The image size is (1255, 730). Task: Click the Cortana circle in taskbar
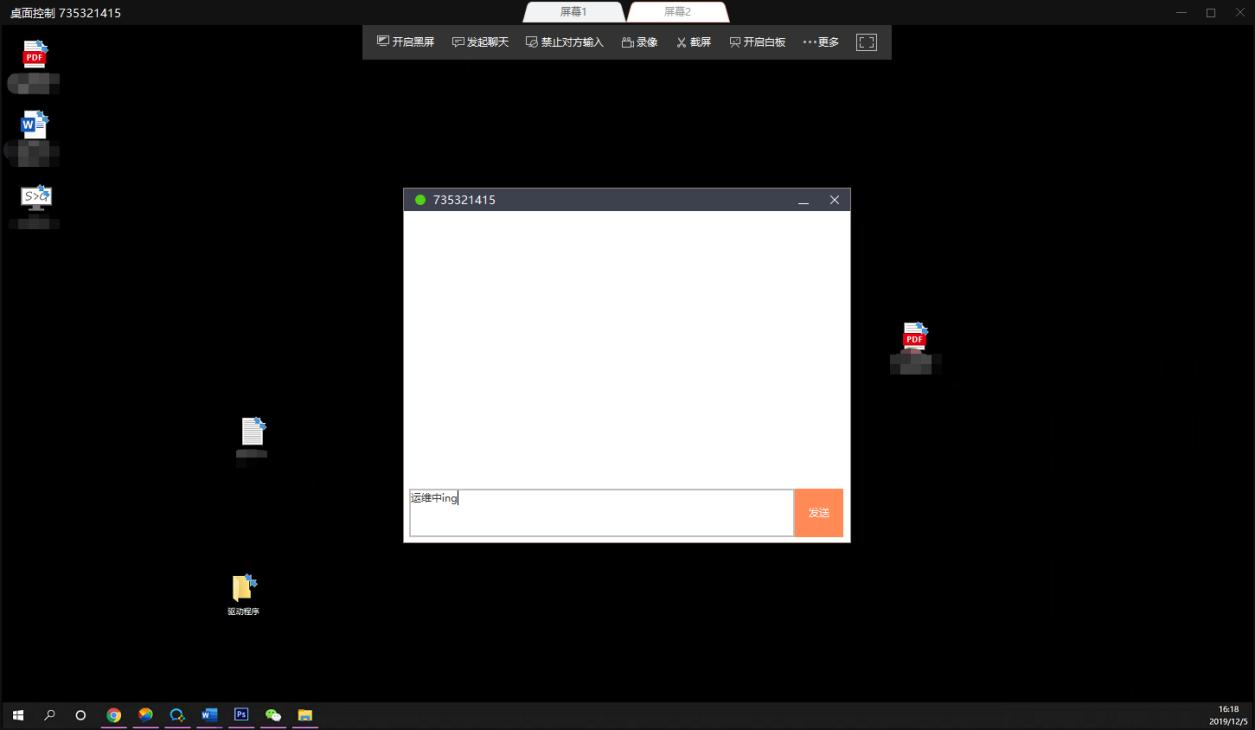[81, 715]
